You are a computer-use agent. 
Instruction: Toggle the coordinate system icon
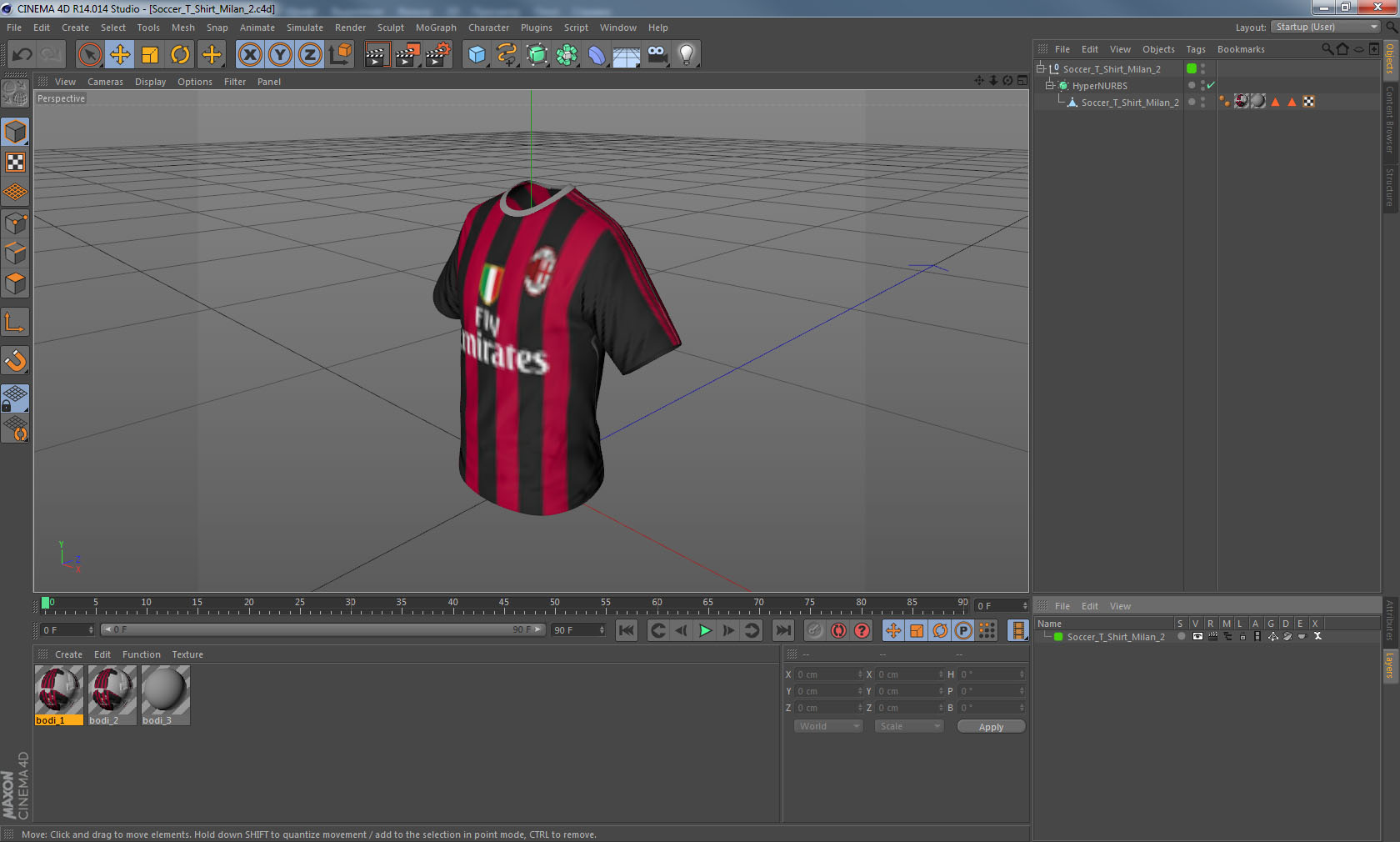340,55
